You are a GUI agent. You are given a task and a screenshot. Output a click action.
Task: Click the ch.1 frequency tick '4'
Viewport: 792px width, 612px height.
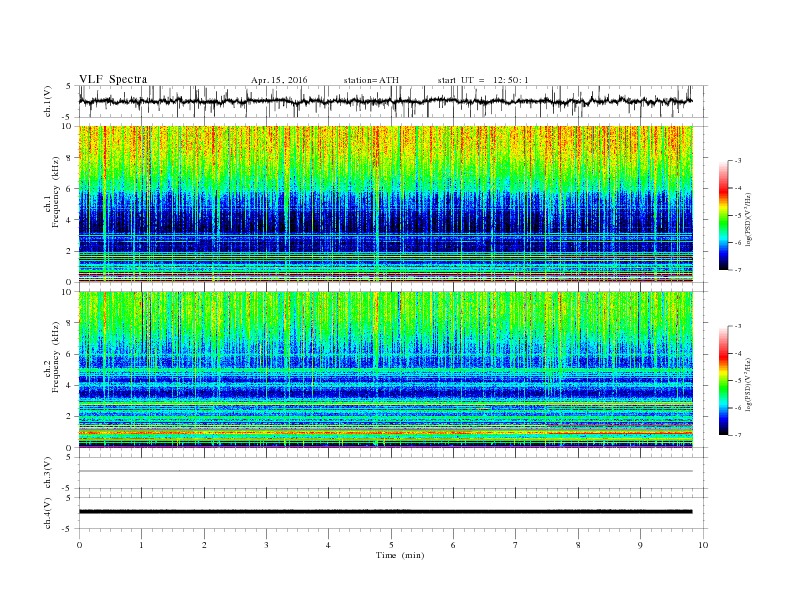(x=69, y=220)
